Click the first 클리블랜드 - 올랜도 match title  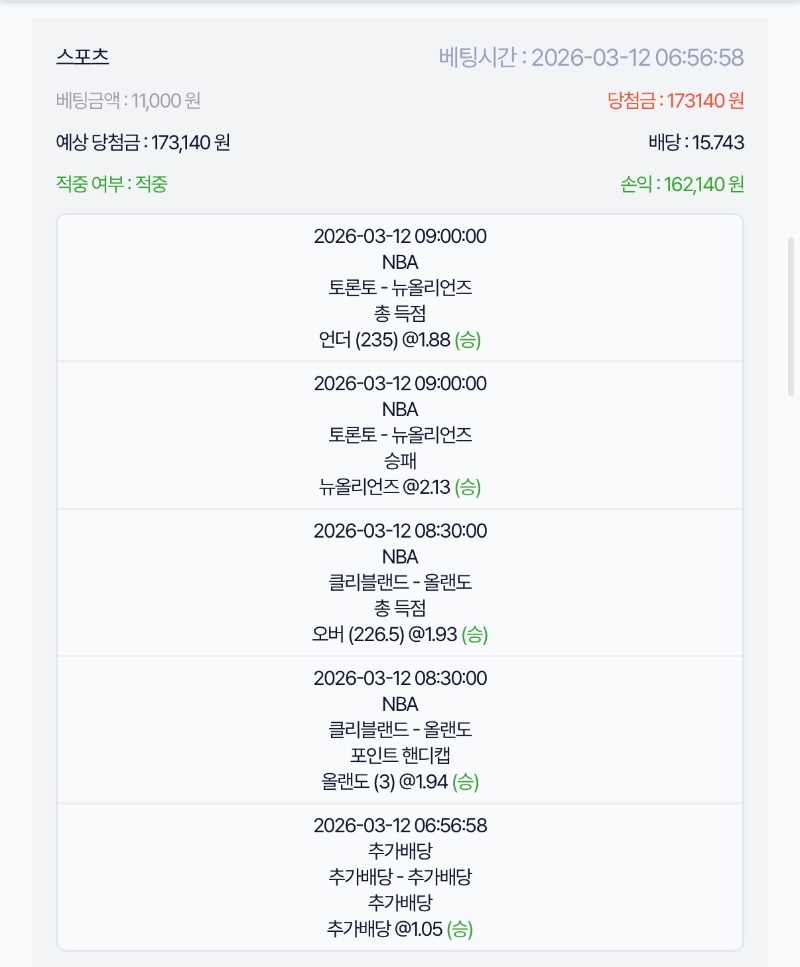pos(399,582)
